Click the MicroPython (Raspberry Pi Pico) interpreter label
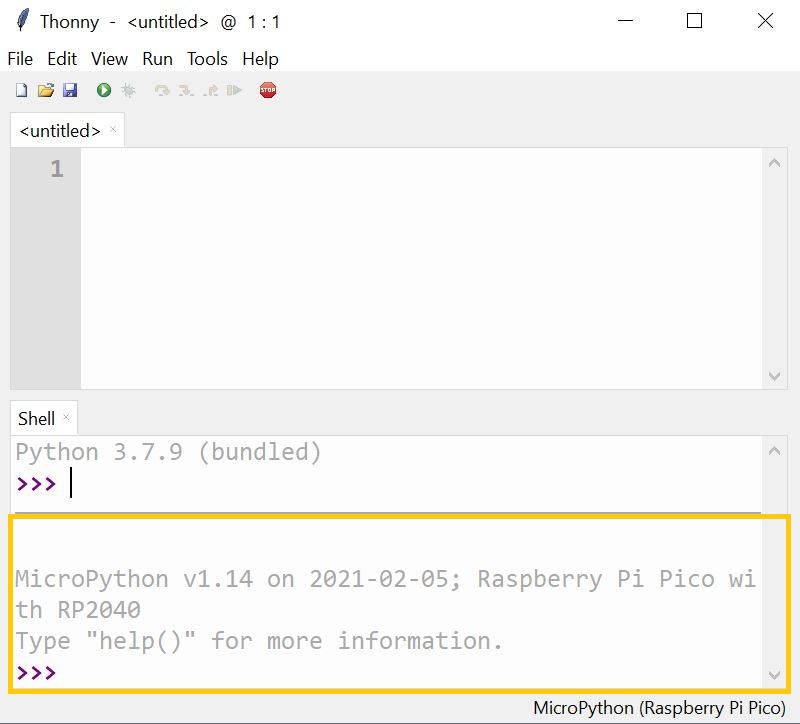Screen dimensions: 800x724 pos(659,708)
